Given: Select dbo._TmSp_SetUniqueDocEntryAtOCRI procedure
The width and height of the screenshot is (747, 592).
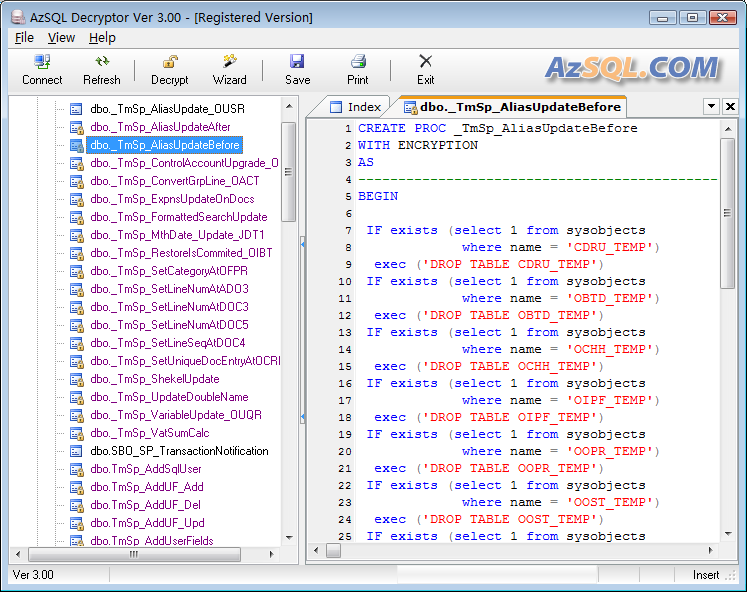Looking at the screenshot, I should click(x=185, y=361).
